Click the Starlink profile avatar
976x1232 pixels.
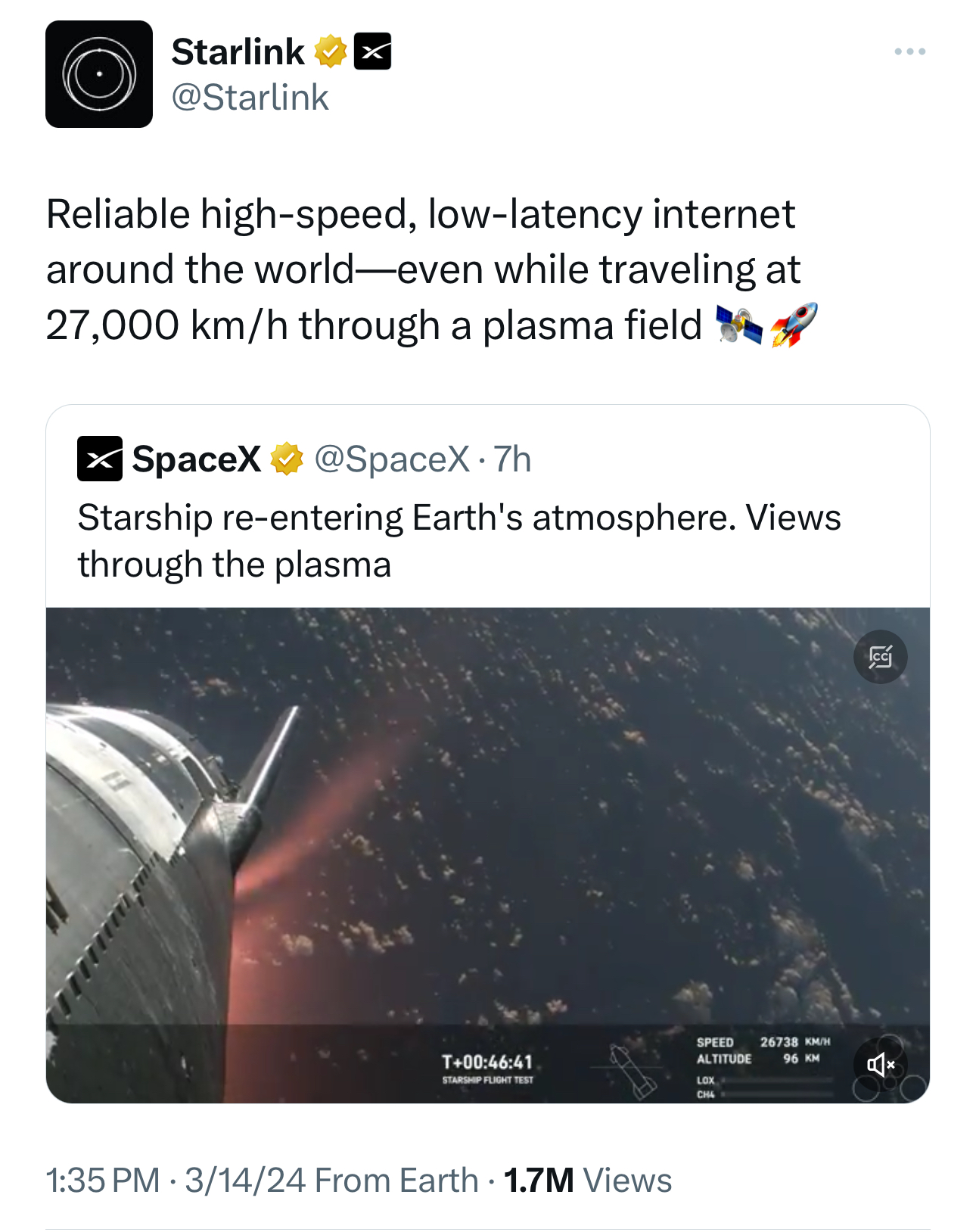(x=99, y=74)
